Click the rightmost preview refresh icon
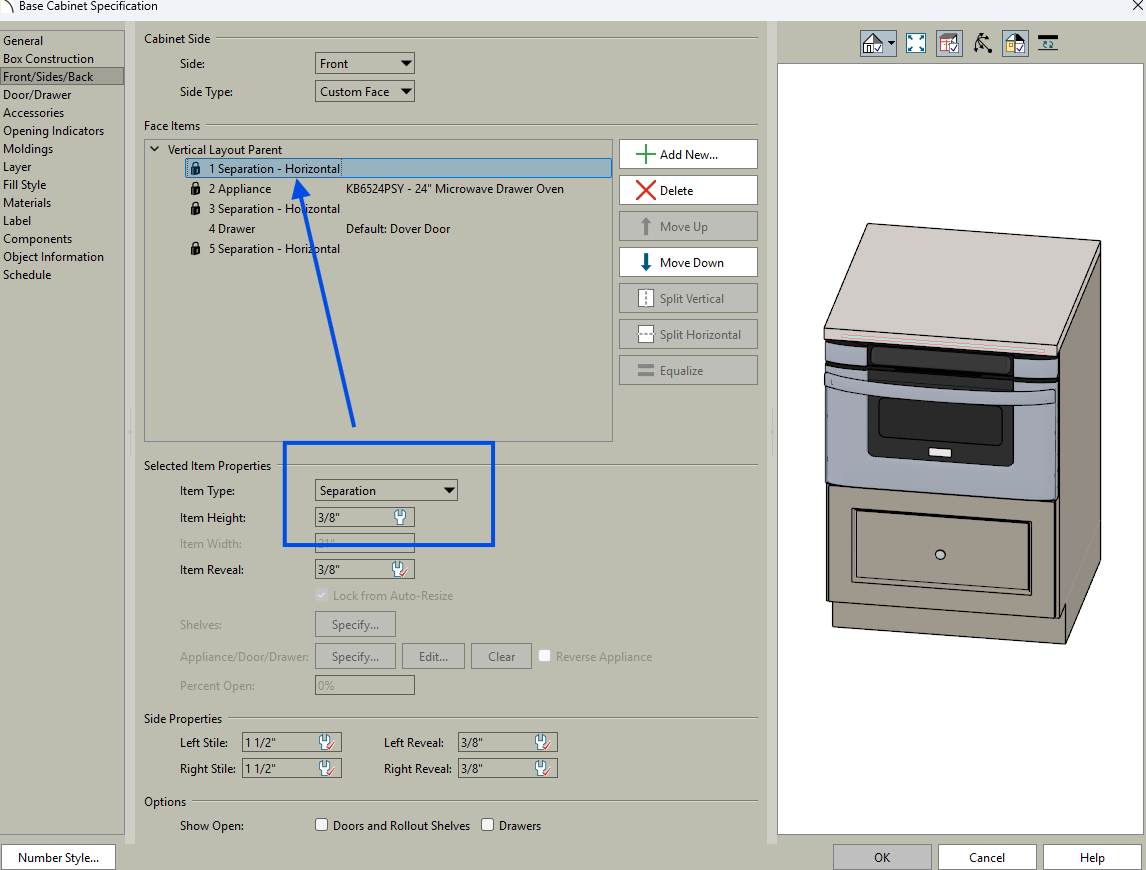The width and height of the screenshot is (1146, 870). [x=1048, y=43]
